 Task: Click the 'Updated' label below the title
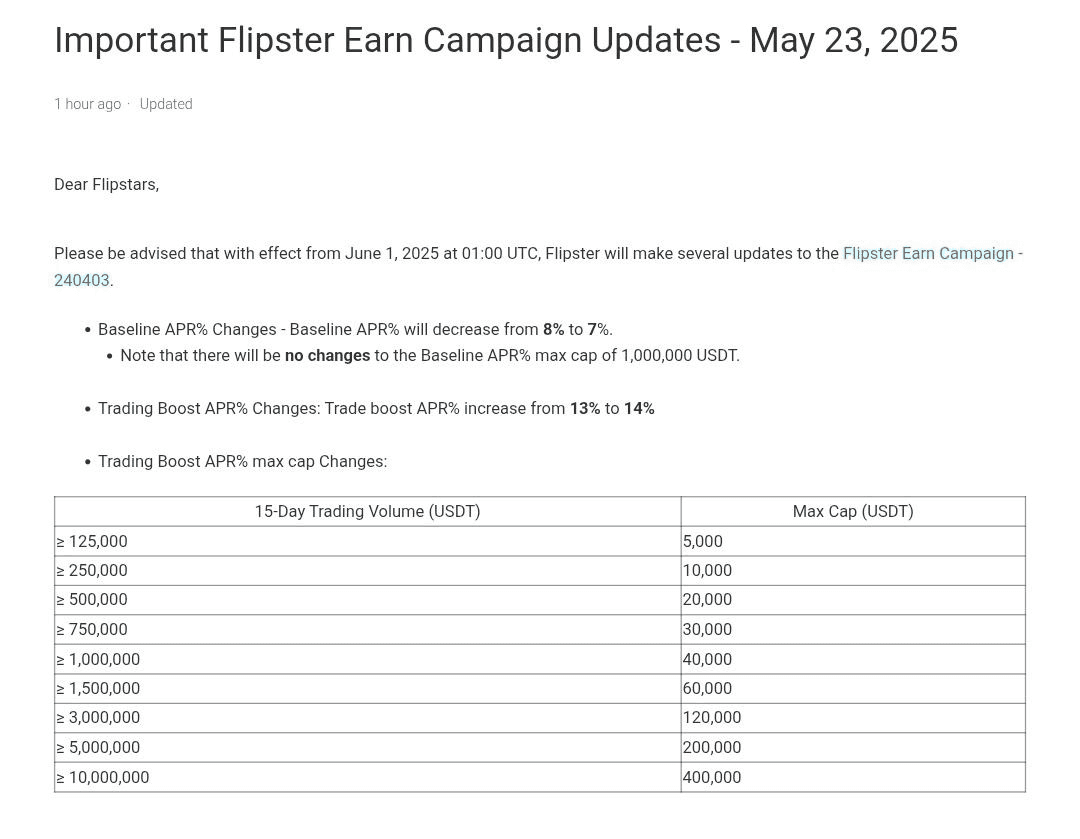coord(166,104)
